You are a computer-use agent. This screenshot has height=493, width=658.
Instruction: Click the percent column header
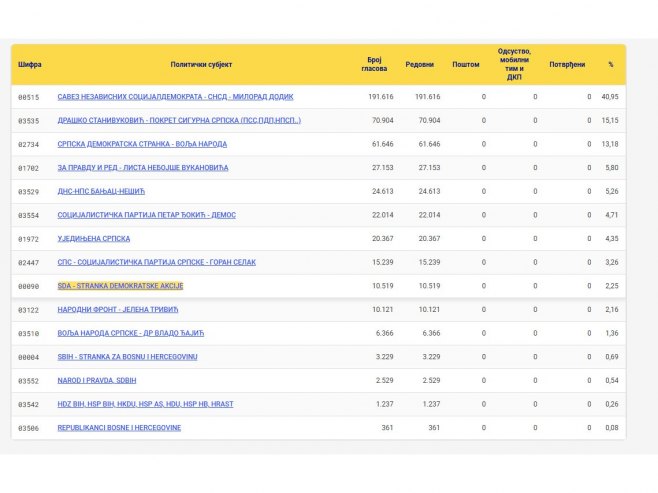611,65
